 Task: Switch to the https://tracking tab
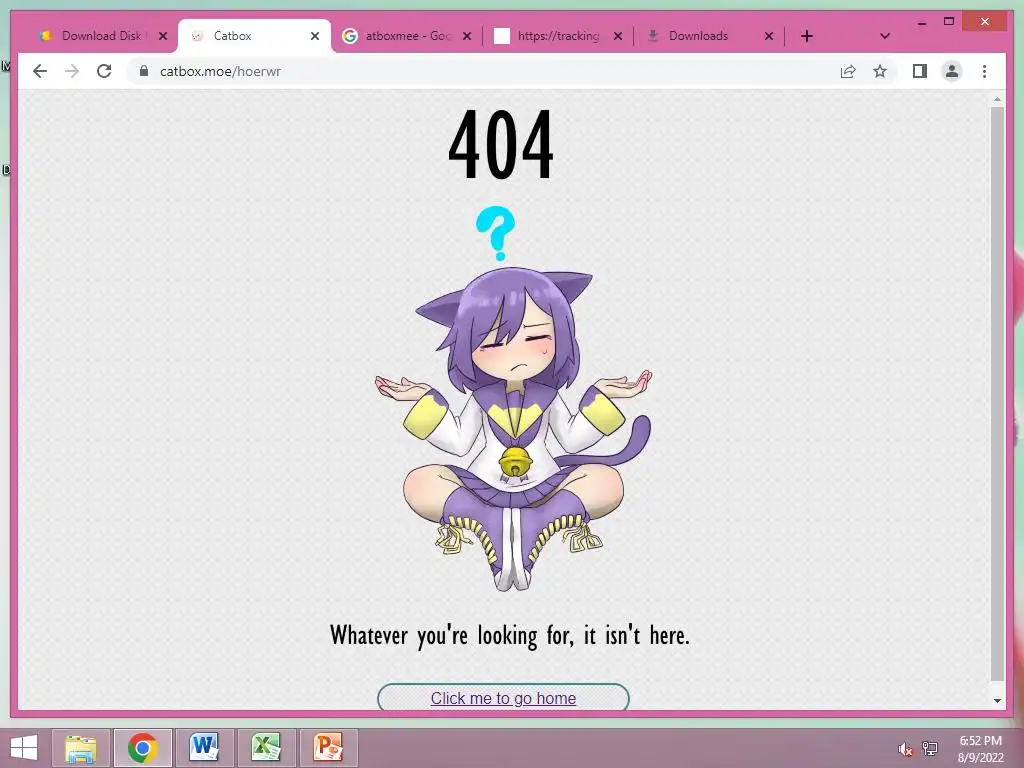(x=558, y=36)
